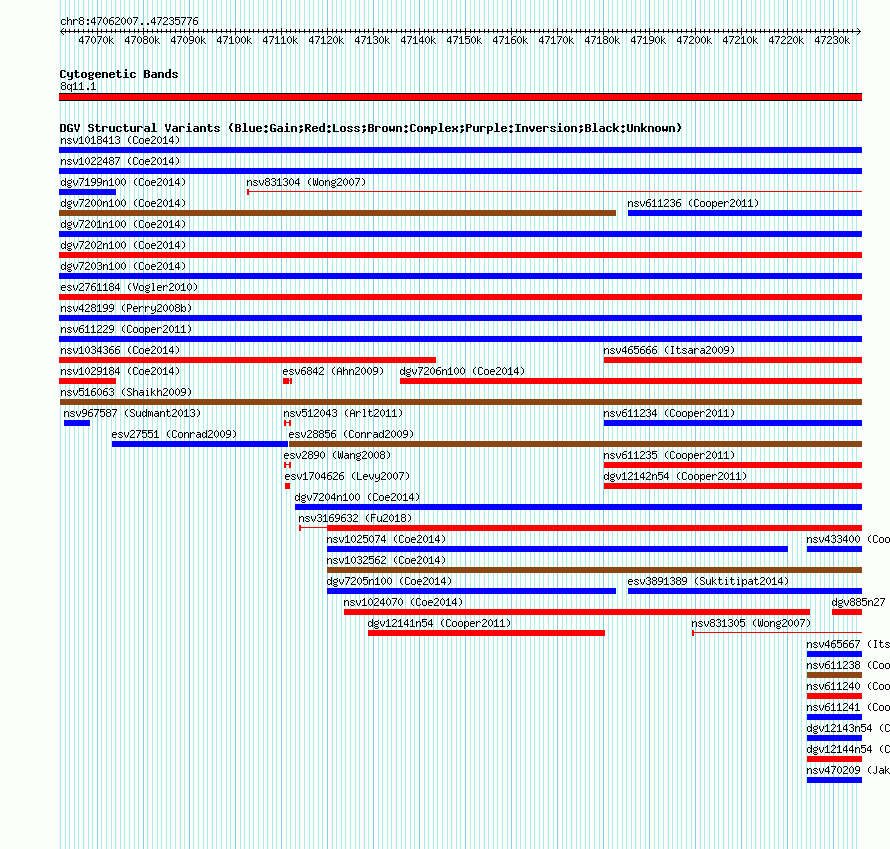The height and width of the screenshot is (849, 890).
Task: Select nsv1034366 (Coe2014) label
Action: point(120,350)
